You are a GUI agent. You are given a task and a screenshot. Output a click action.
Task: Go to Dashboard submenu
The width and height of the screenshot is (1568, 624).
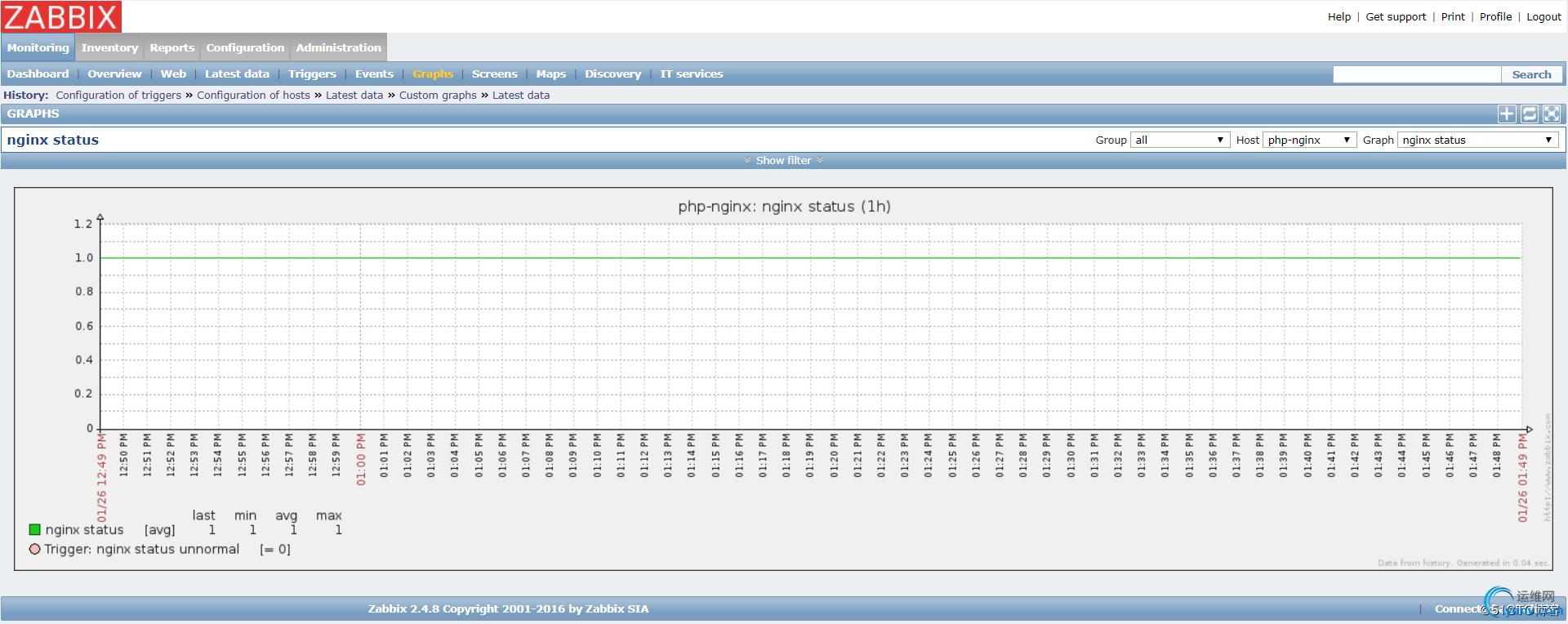(38, 74)
